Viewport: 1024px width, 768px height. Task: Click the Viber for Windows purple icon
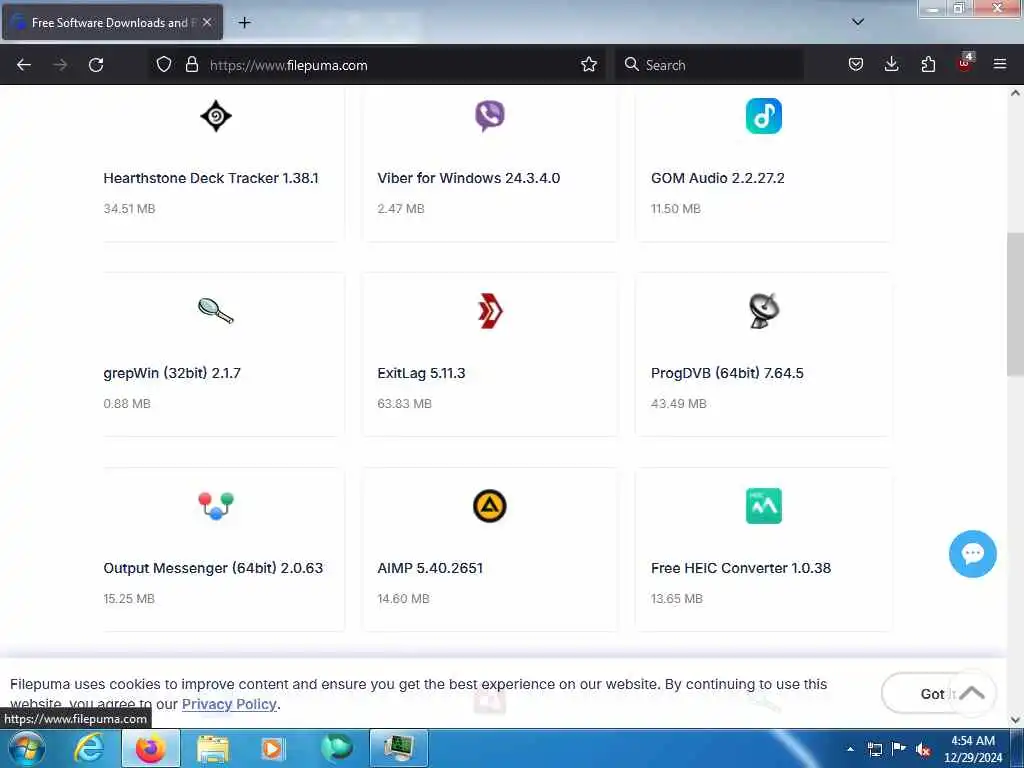click(489, 116)
